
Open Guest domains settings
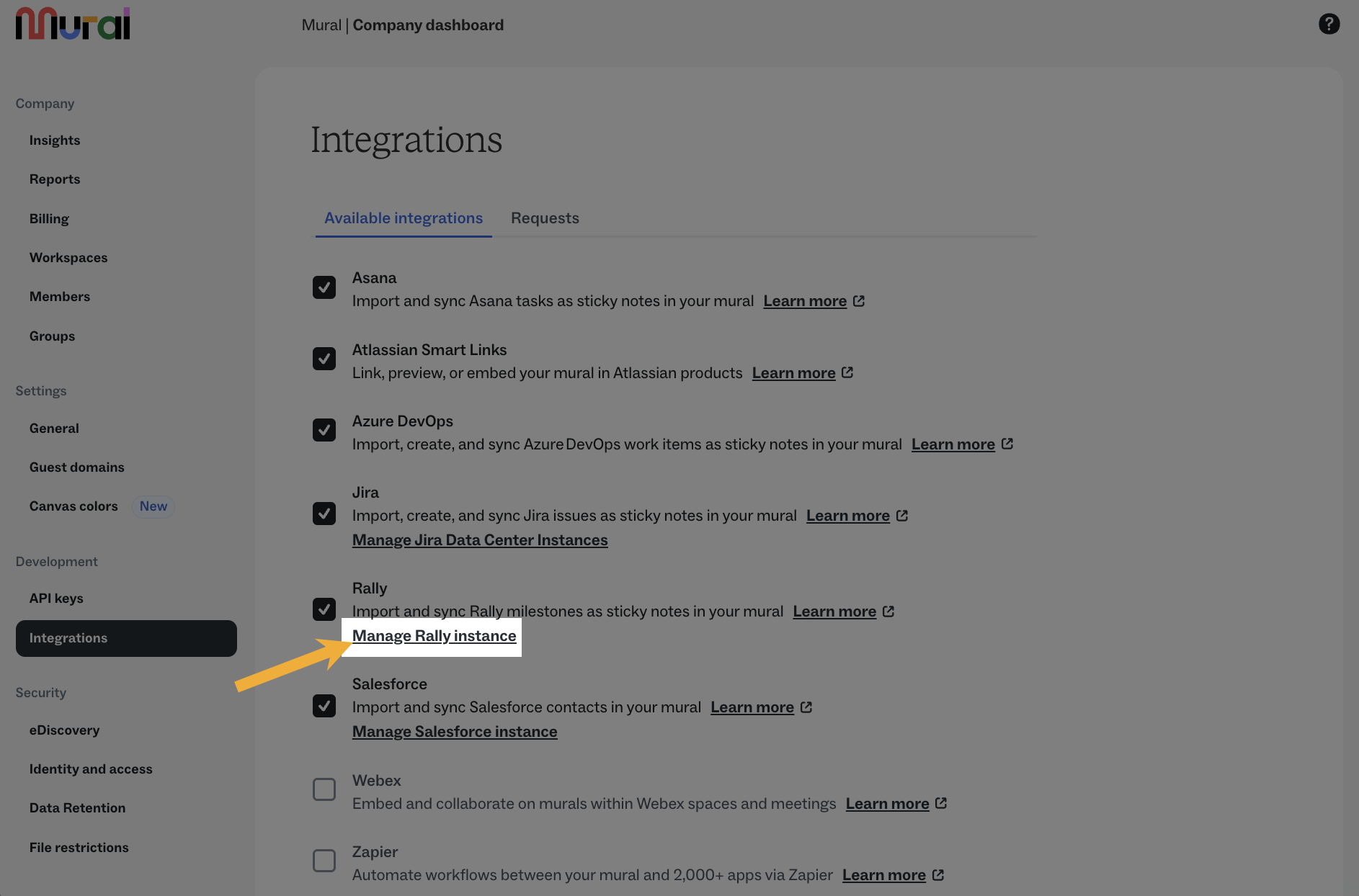coord(77,467)
